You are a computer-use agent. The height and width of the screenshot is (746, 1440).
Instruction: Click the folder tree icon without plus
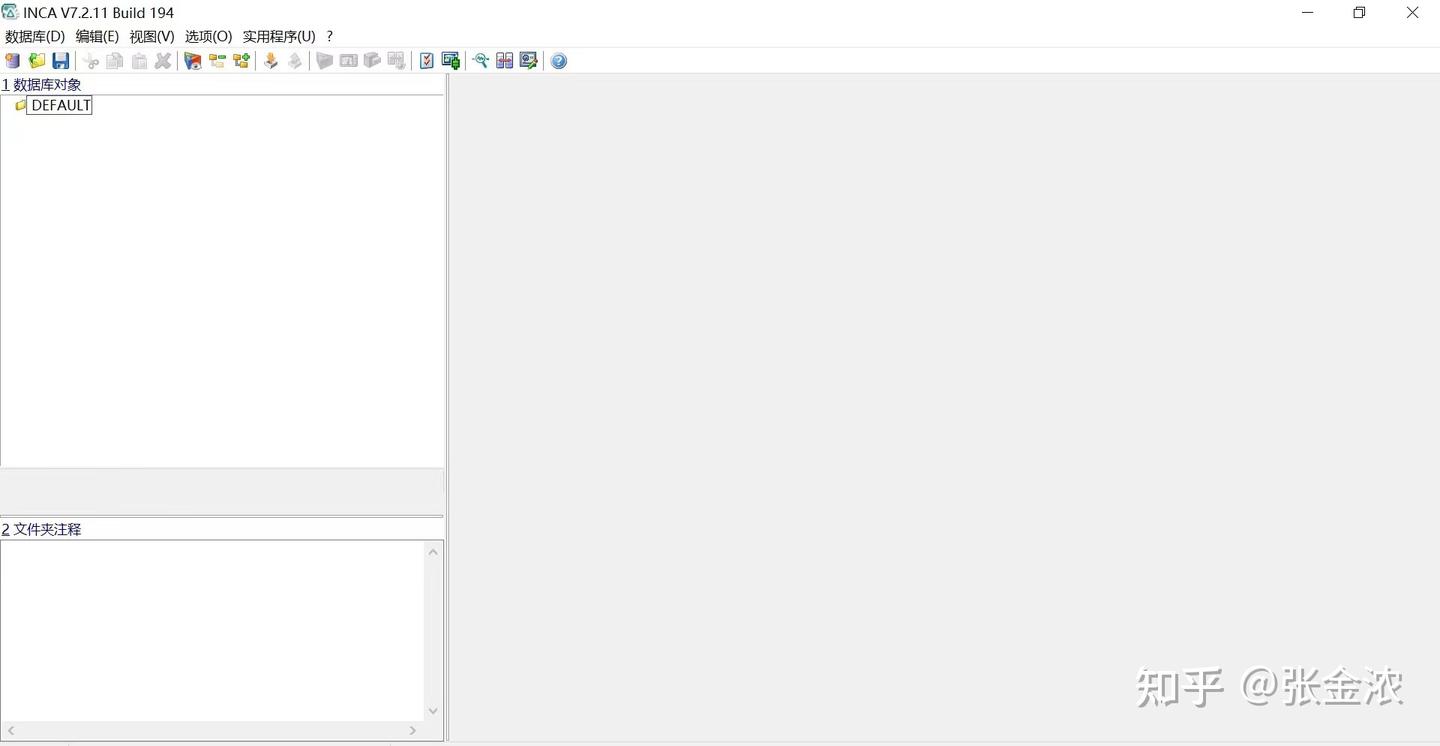tap(217, 61)
